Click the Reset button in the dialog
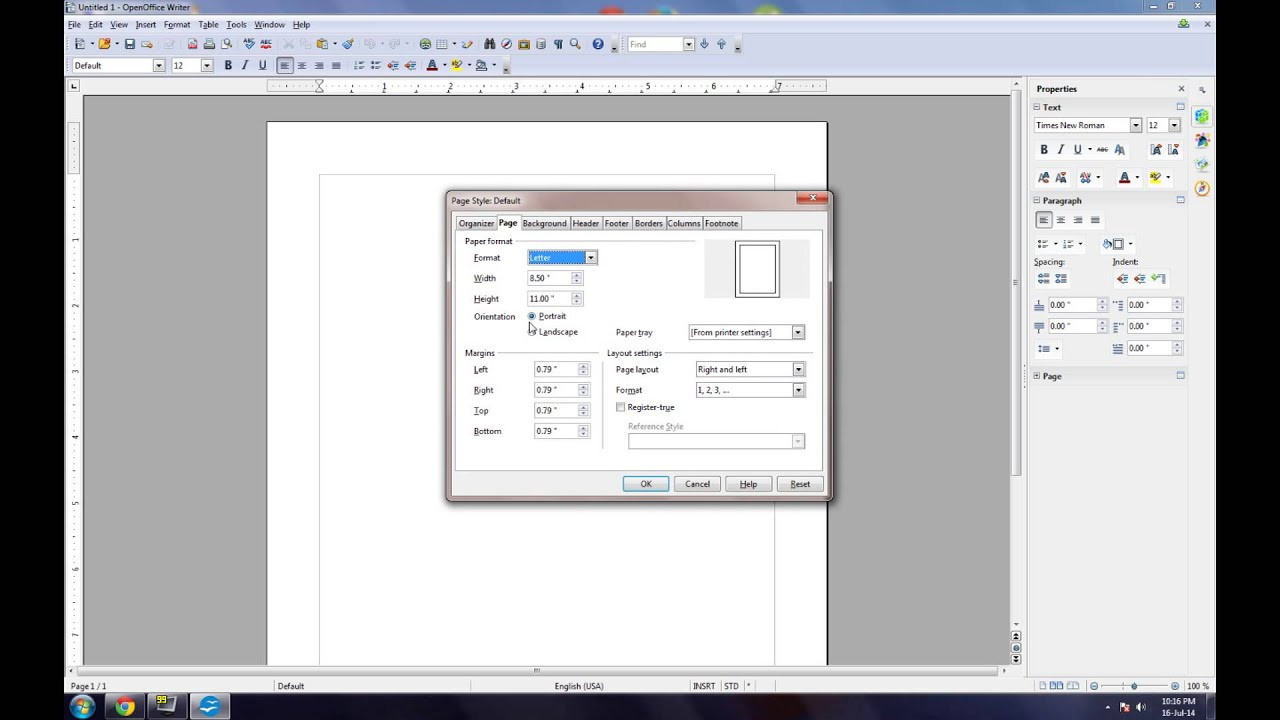Image resolution: width=1280 pixels, height=720 pixels. pyautogui.click(x=800, y=484)
